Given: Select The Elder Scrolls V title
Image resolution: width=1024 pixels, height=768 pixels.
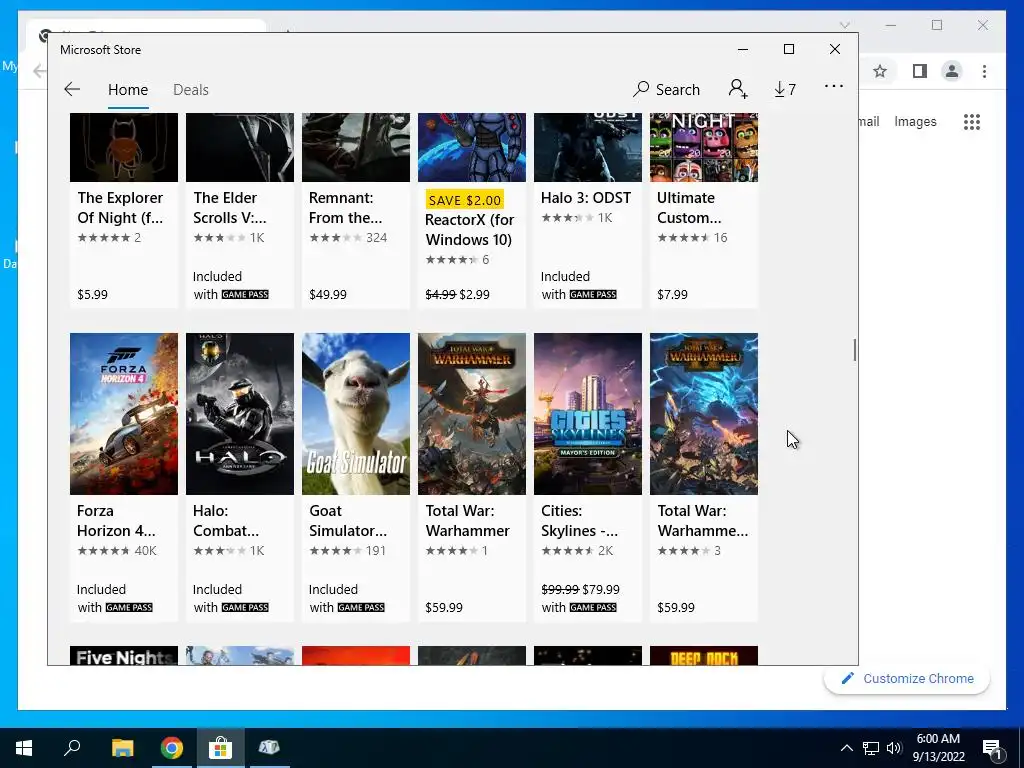Looking at the screenshot, I should coord(230,208).
